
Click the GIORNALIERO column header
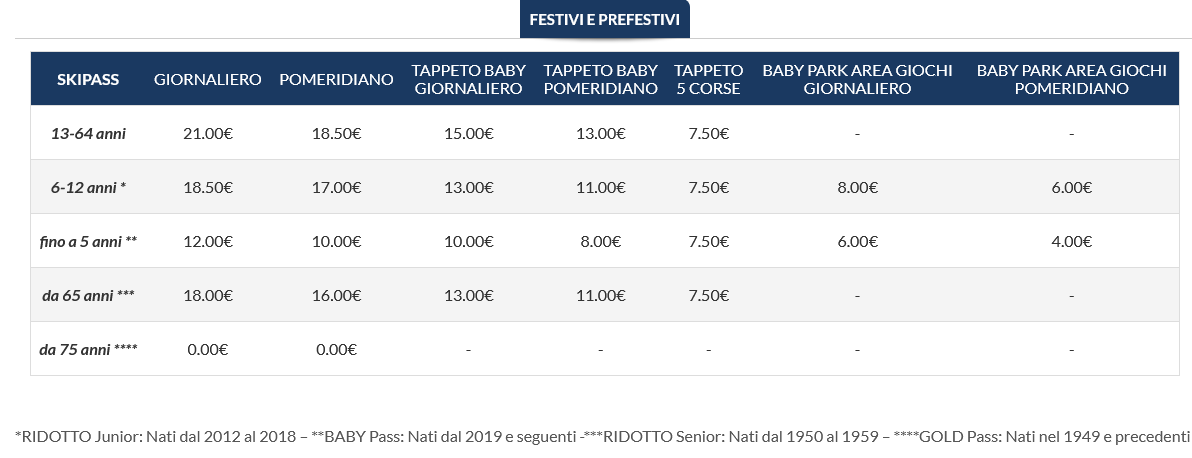[x=208, y=79]
